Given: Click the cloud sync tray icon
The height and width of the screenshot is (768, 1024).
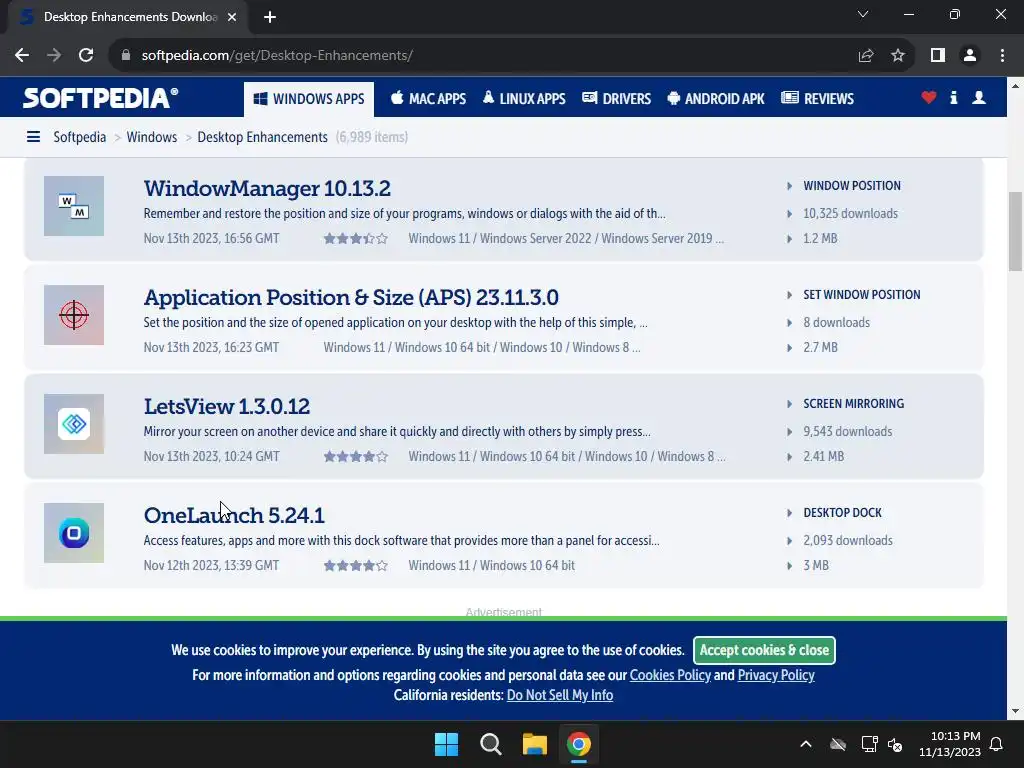Looking at the screenshot, I should pos(838,744).
